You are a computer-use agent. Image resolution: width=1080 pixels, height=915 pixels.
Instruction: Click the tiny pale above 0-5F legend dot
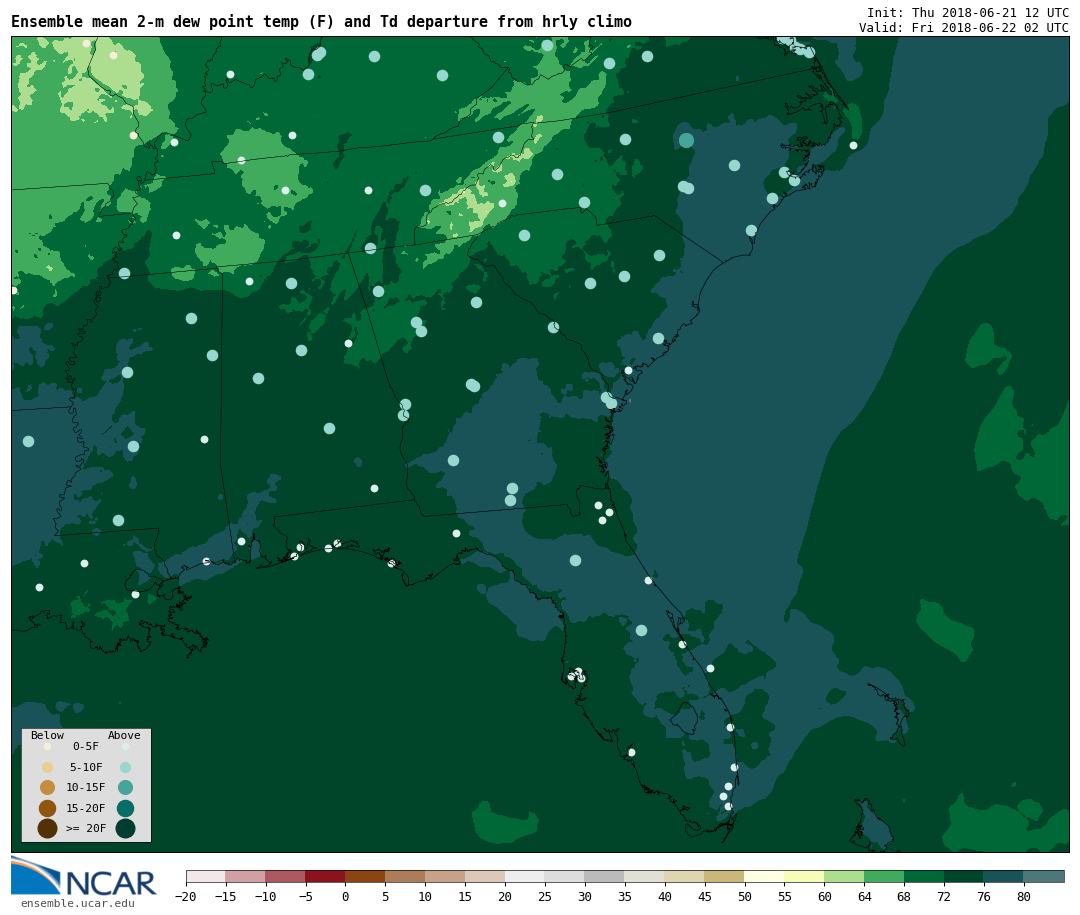(125, 746)
